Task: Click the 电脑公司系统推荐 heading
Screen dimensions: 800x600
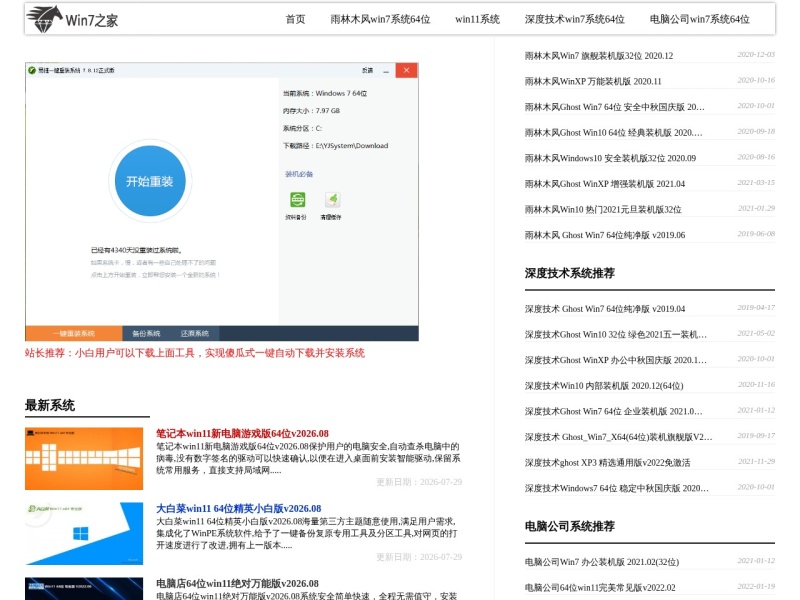Action: (569, 526)
